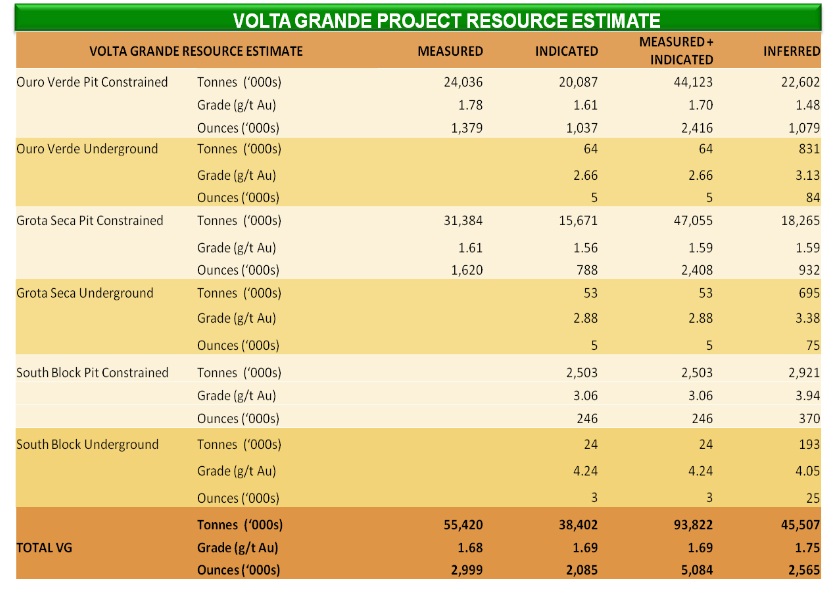
Task: Select the Grota Seca Pit Constrained label
Action: (x=90, y=220)
